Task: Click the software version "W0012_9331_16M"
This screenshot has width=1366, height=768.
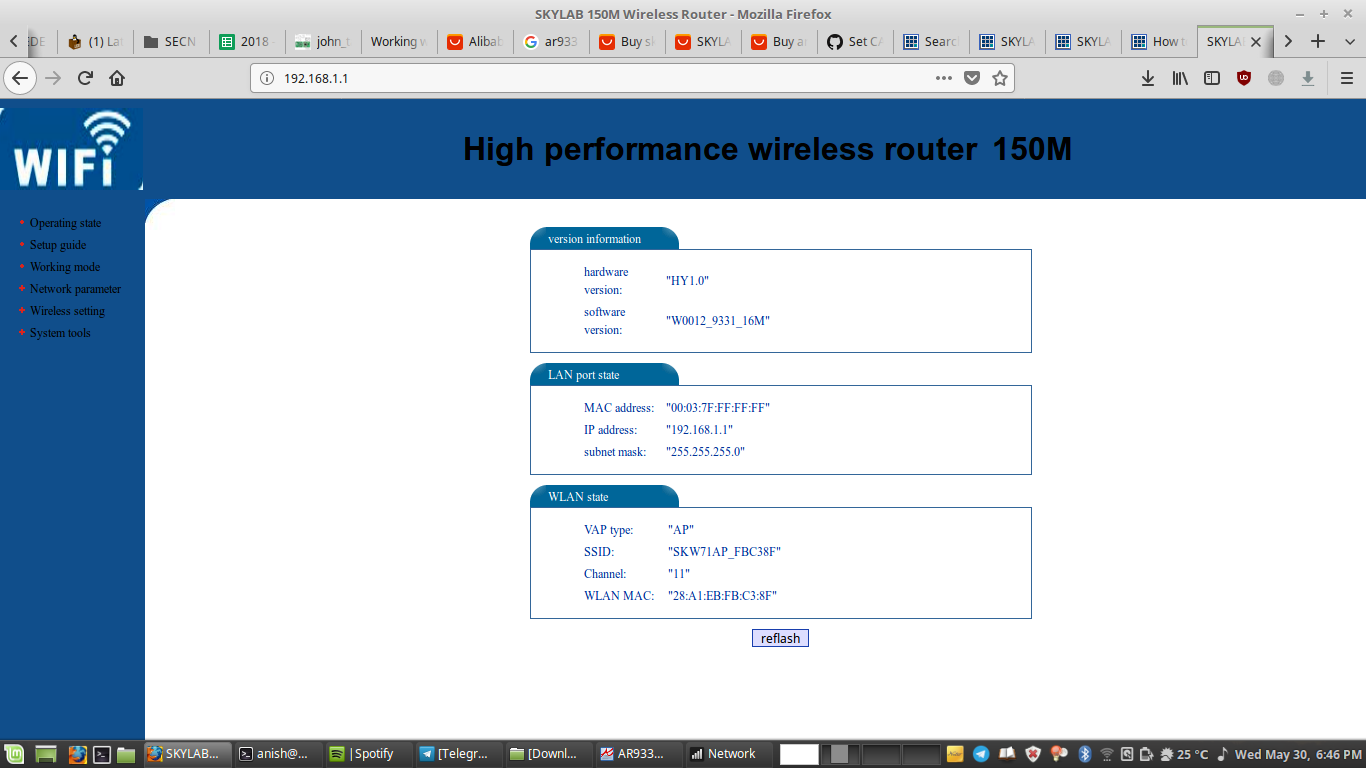Action: click(x=718, y=321)
